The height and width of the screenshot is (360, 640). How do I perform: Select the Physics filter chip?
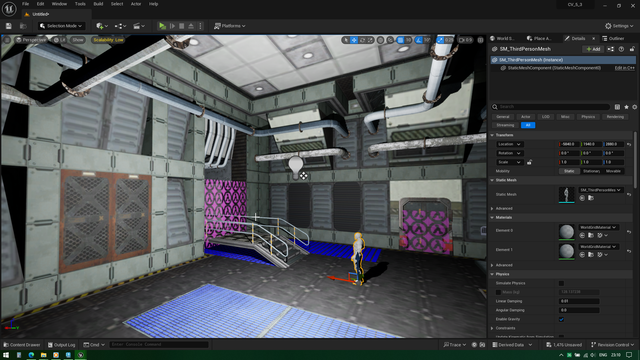pos(588,117)
